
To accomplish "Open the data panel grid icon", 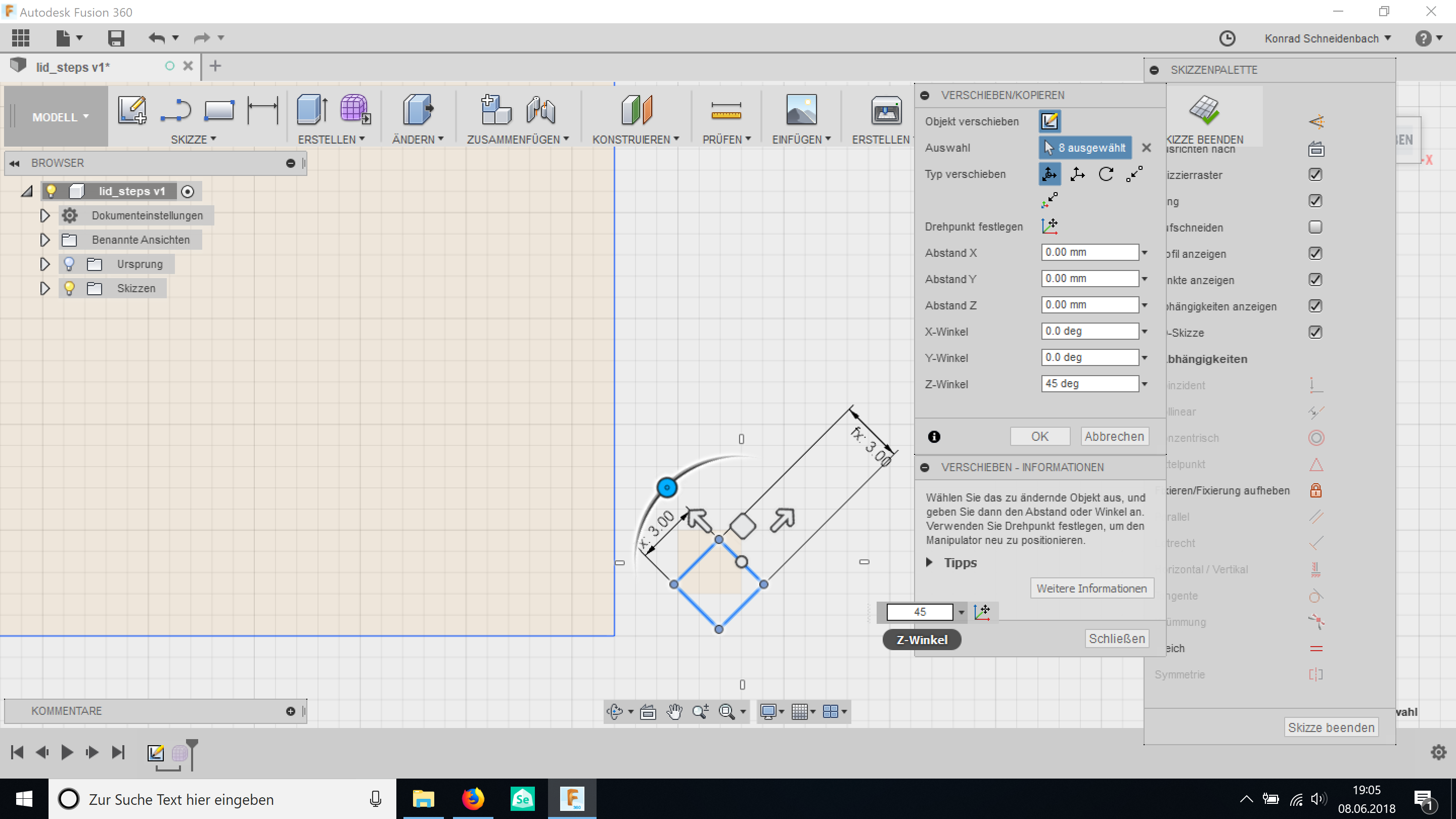I will point(20,38).
